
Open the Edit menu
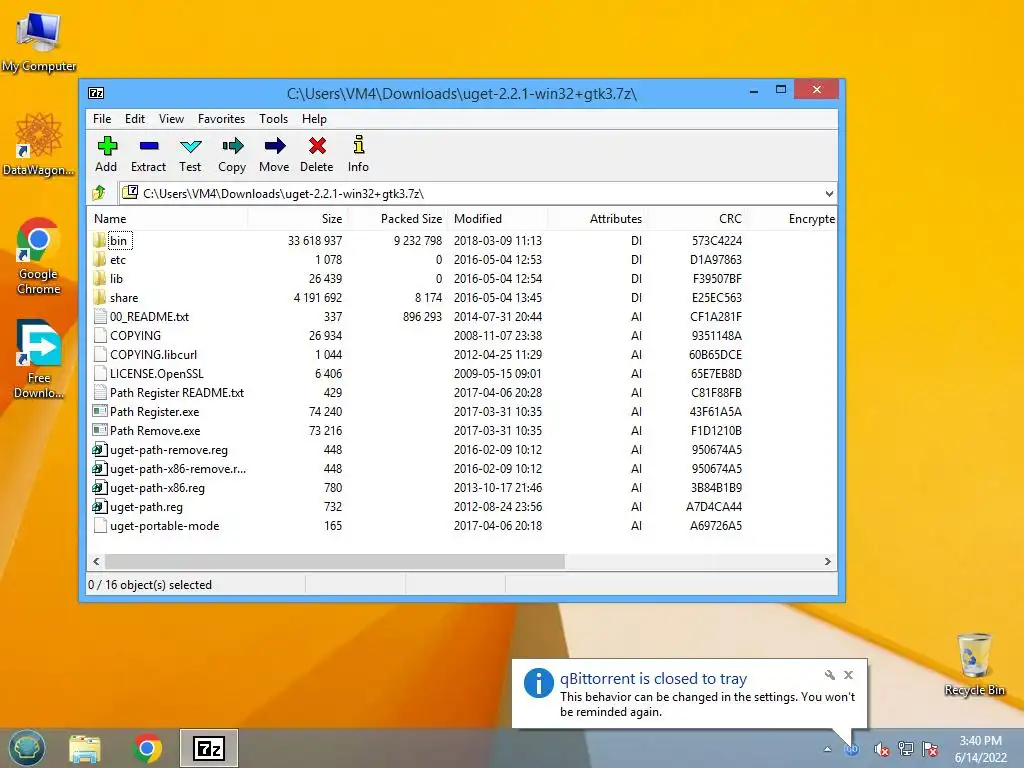pyautogui.click(x=135, y=119)
